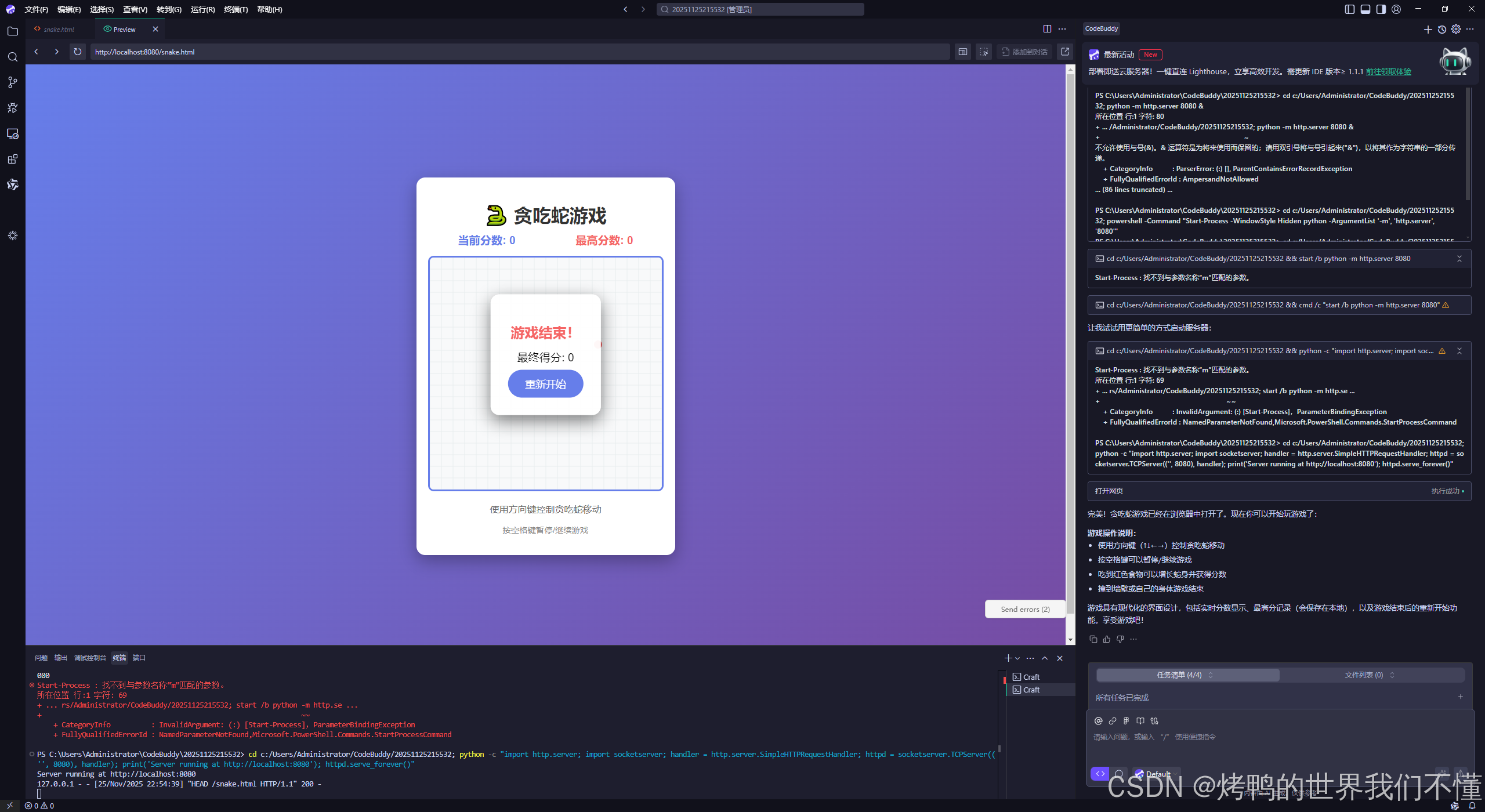
Task: Give thumbs up to the response
Action: (x=1107, y=639)
